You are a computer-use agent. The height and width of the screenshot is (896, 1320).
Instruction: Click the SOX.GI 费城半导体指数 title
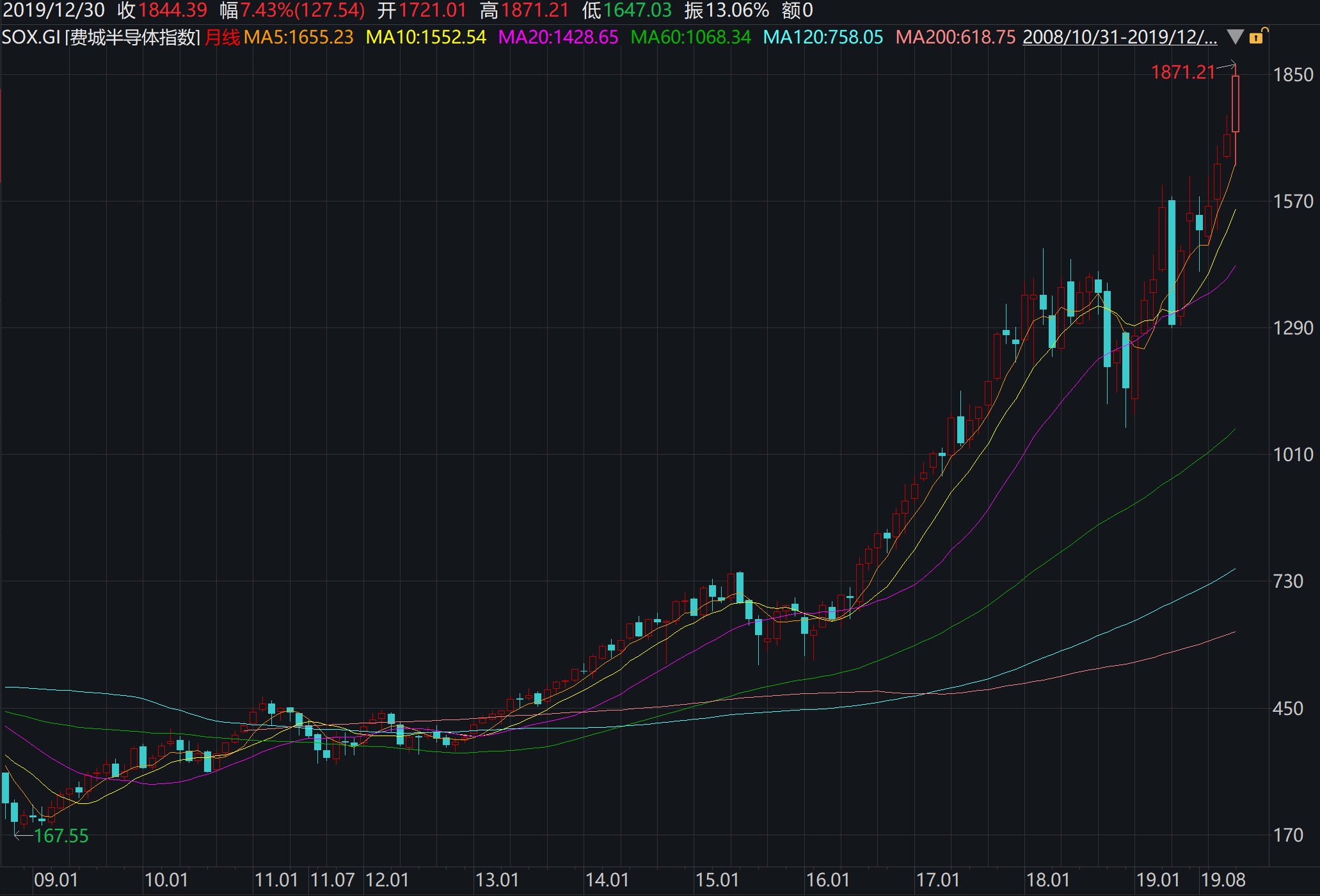(101, 37)
